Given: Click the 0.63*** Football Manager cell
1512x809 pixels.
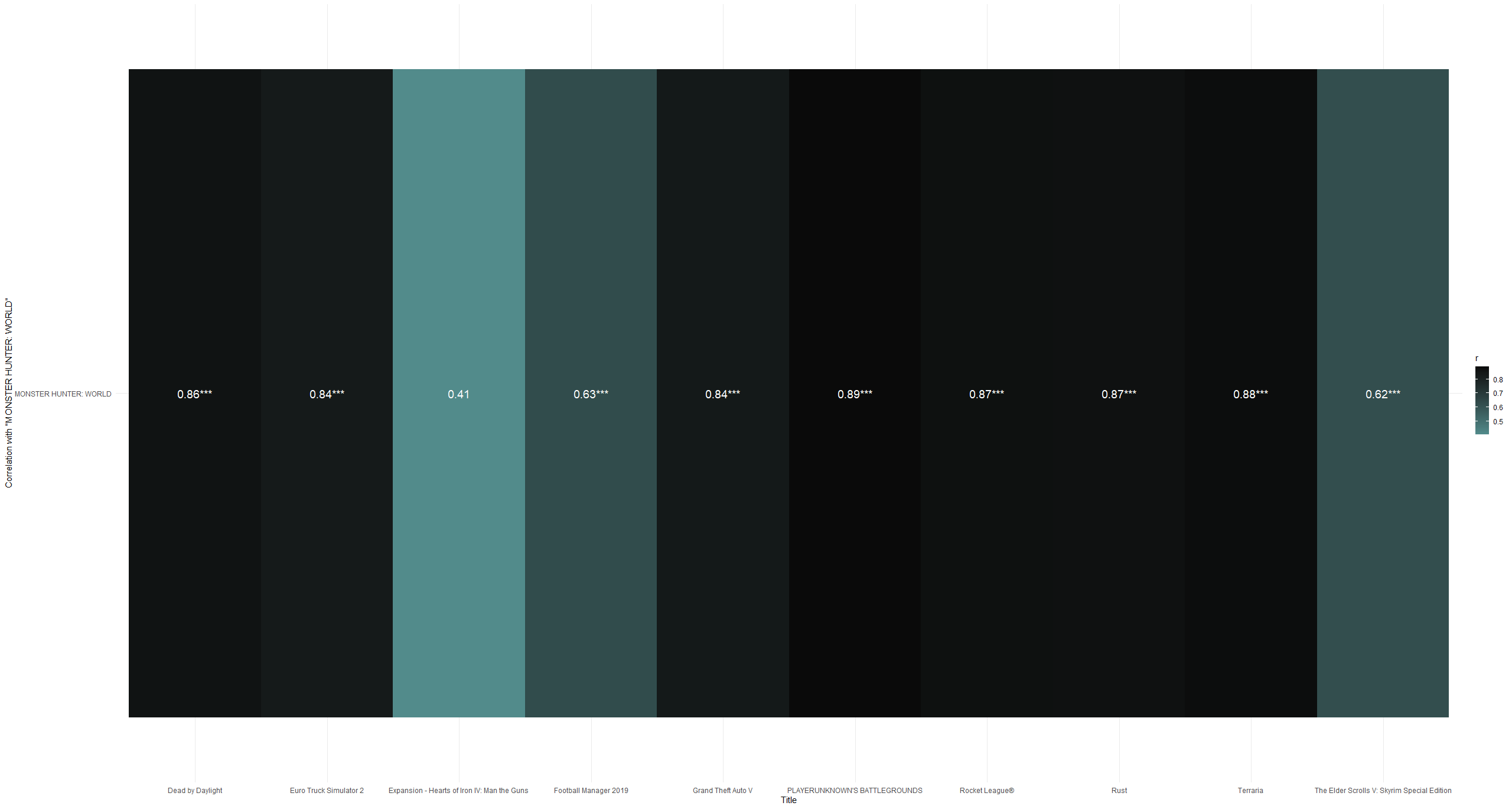Looking at the screenshot, I should (x=591, y=394).
